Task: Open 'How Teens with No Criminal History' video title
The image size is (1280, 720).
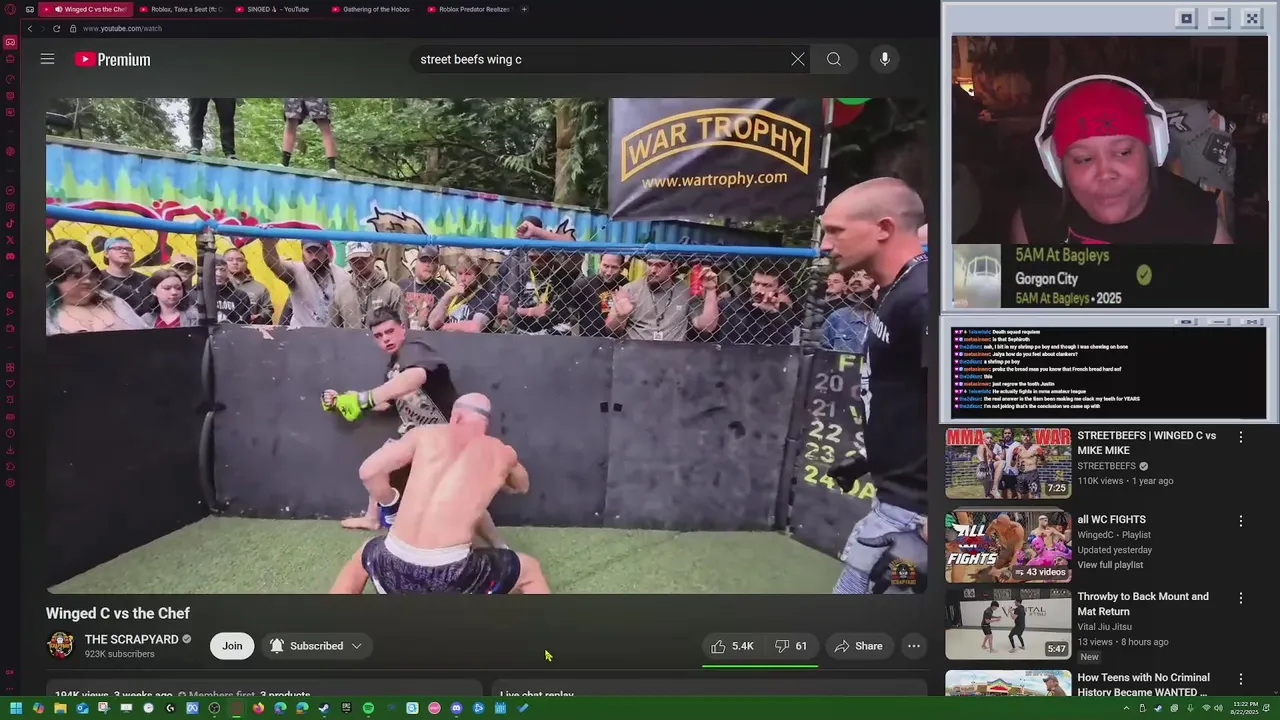Action: click(x=1143, y=685)
